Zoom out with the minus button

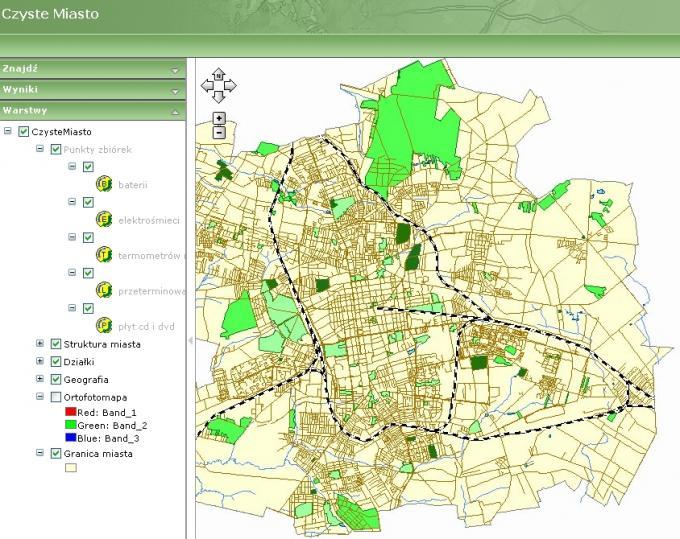219,132
